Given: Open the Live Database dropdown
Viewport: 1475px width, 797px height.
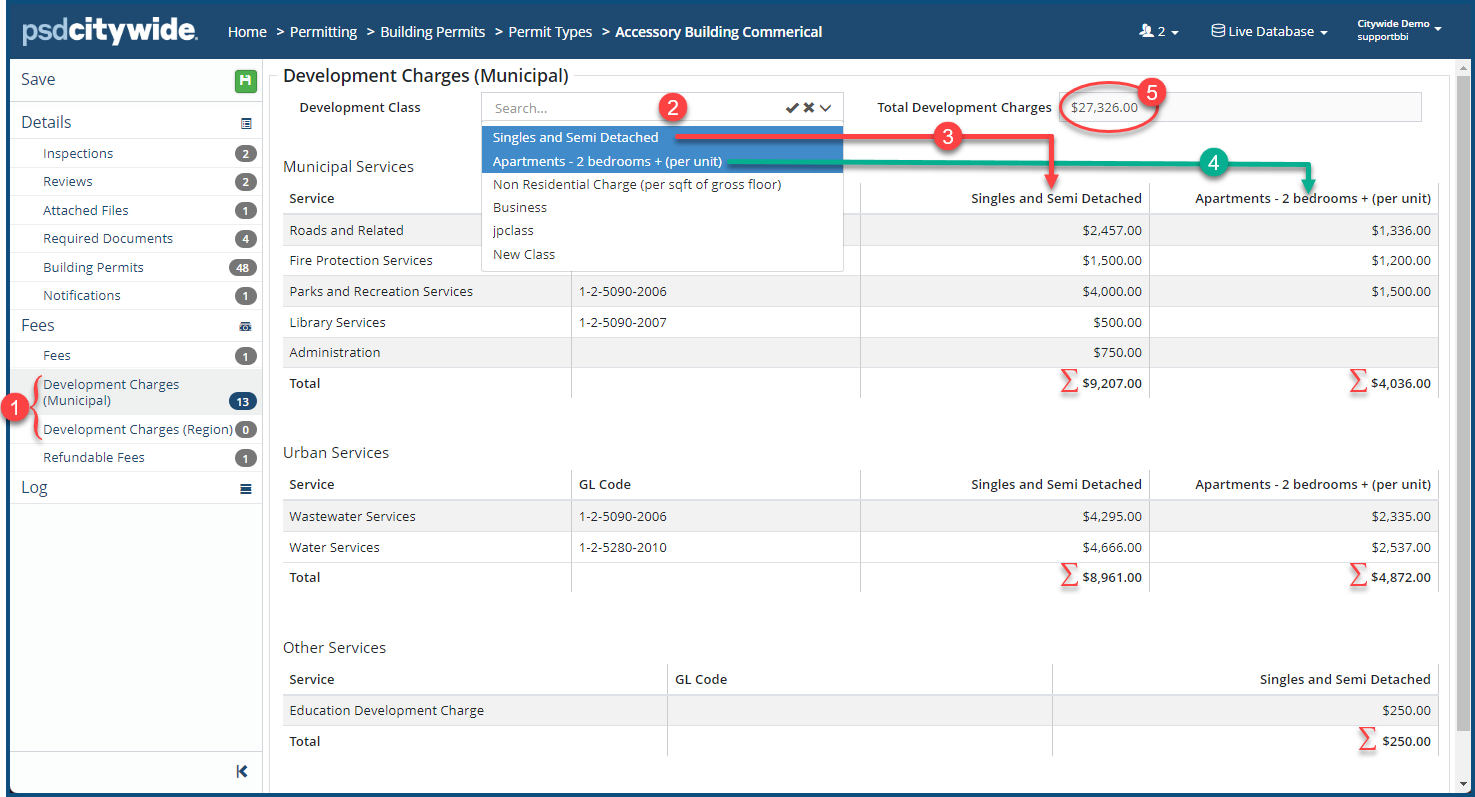Looking at the screenshot, I should (x=1269, y=32).
